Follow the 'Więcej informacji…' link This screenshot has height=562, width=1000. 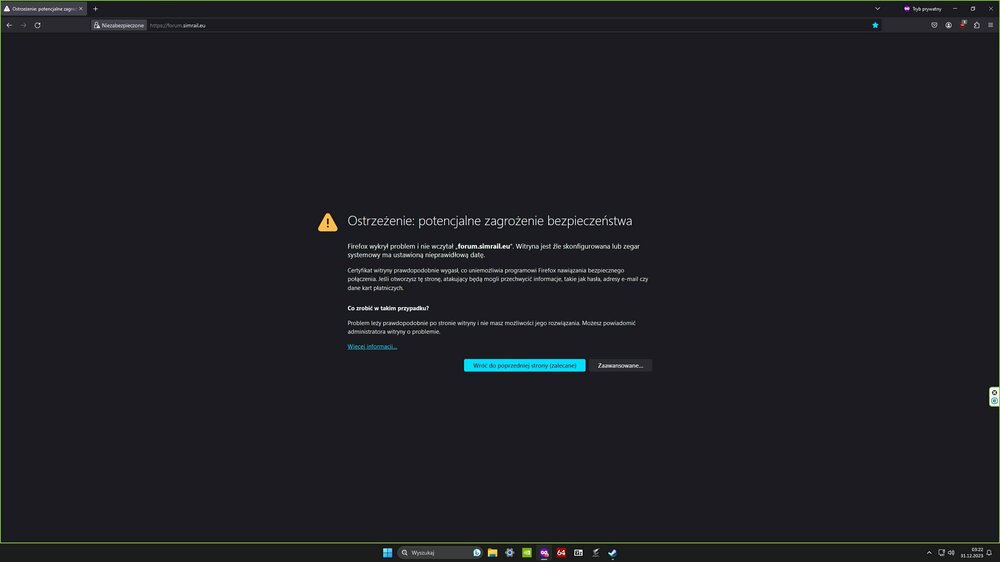[x=372, y=346]
